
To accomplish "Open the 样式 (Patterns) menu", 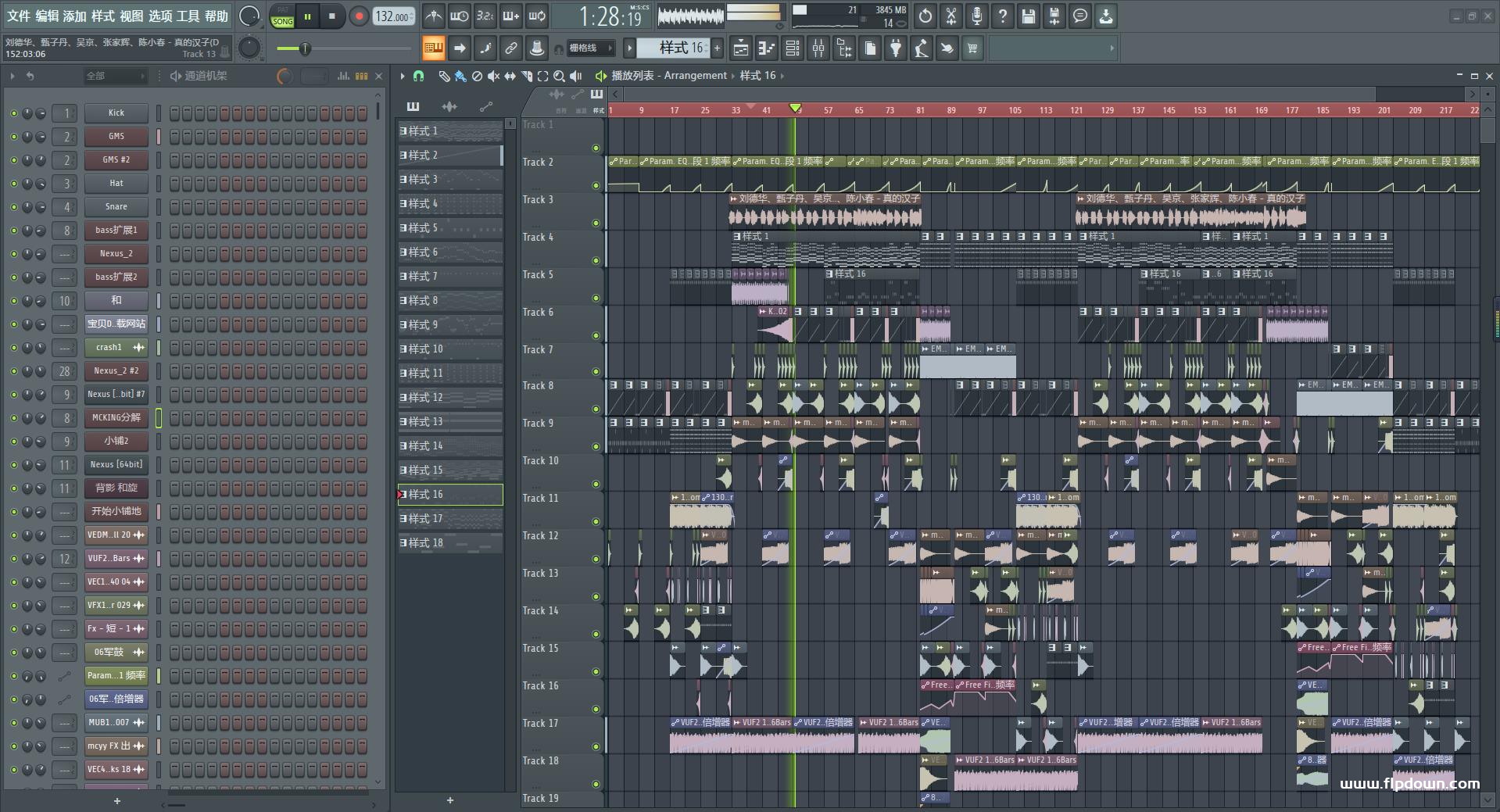I will coord(103,16).
